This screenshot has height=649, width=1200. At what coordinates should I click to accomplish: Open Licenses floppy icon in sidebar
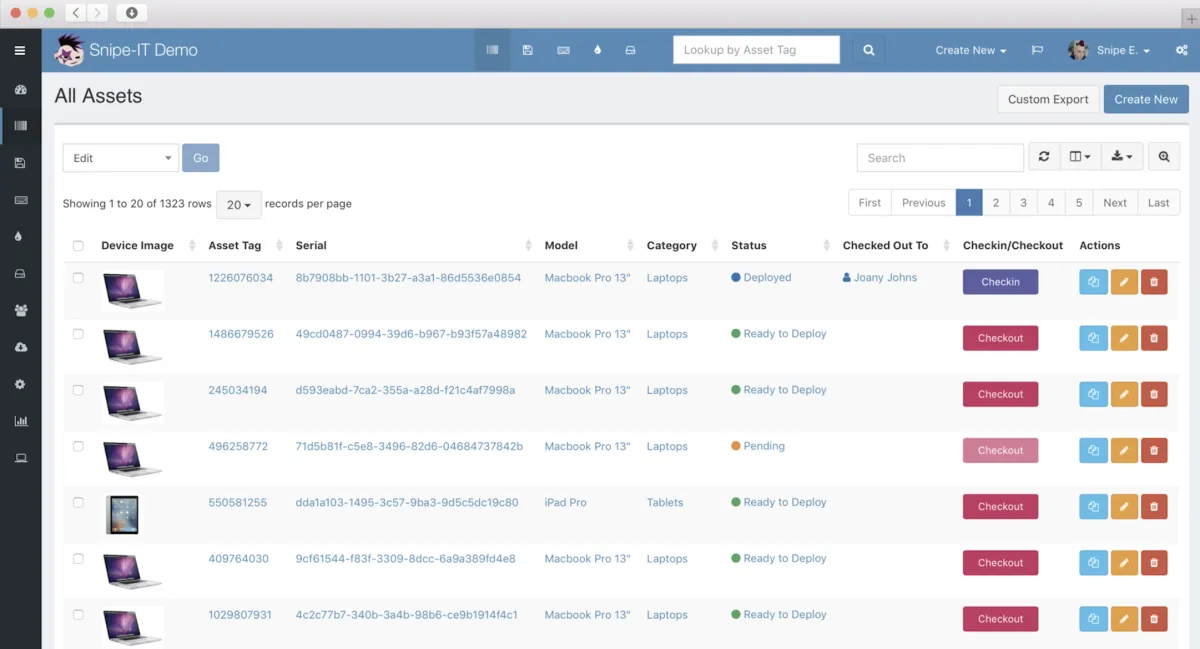20,163
